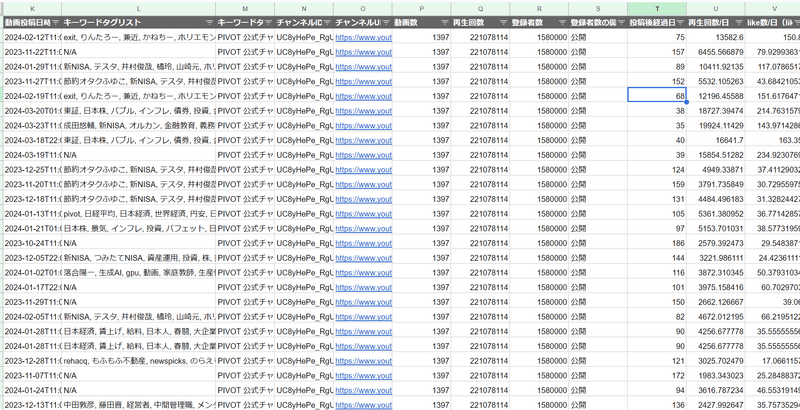Select column T by its letter header

point(658,7)
